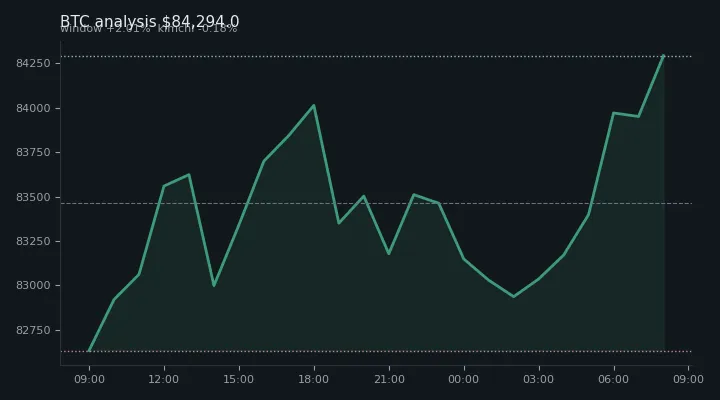
Task: Click the "12:00" x-axis label
Action: click(164, 379)
